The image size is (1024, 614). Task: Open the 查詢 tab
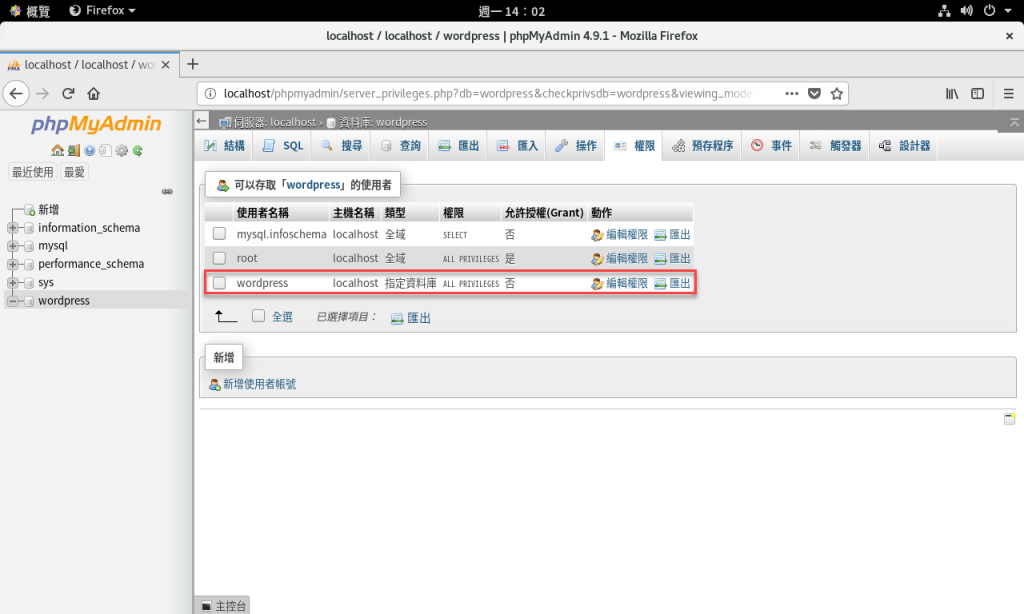[400, 146]
